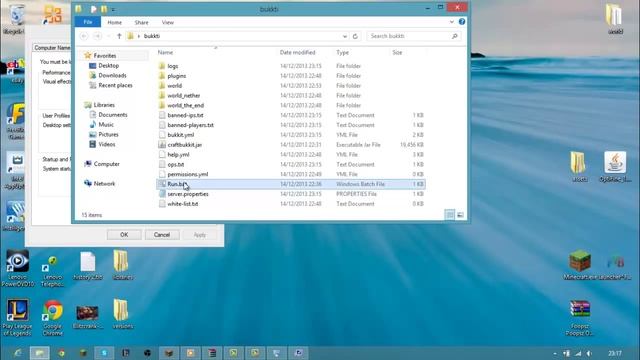Viewport: 640px width, 360px height.
Task: Open Documents library
Action: click(113, 115)
